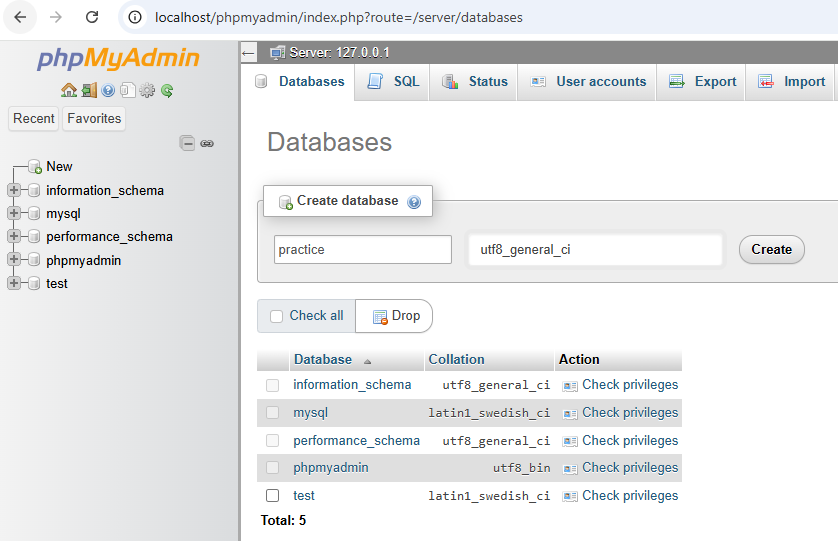Open the SQL tab

click(393, 82)
